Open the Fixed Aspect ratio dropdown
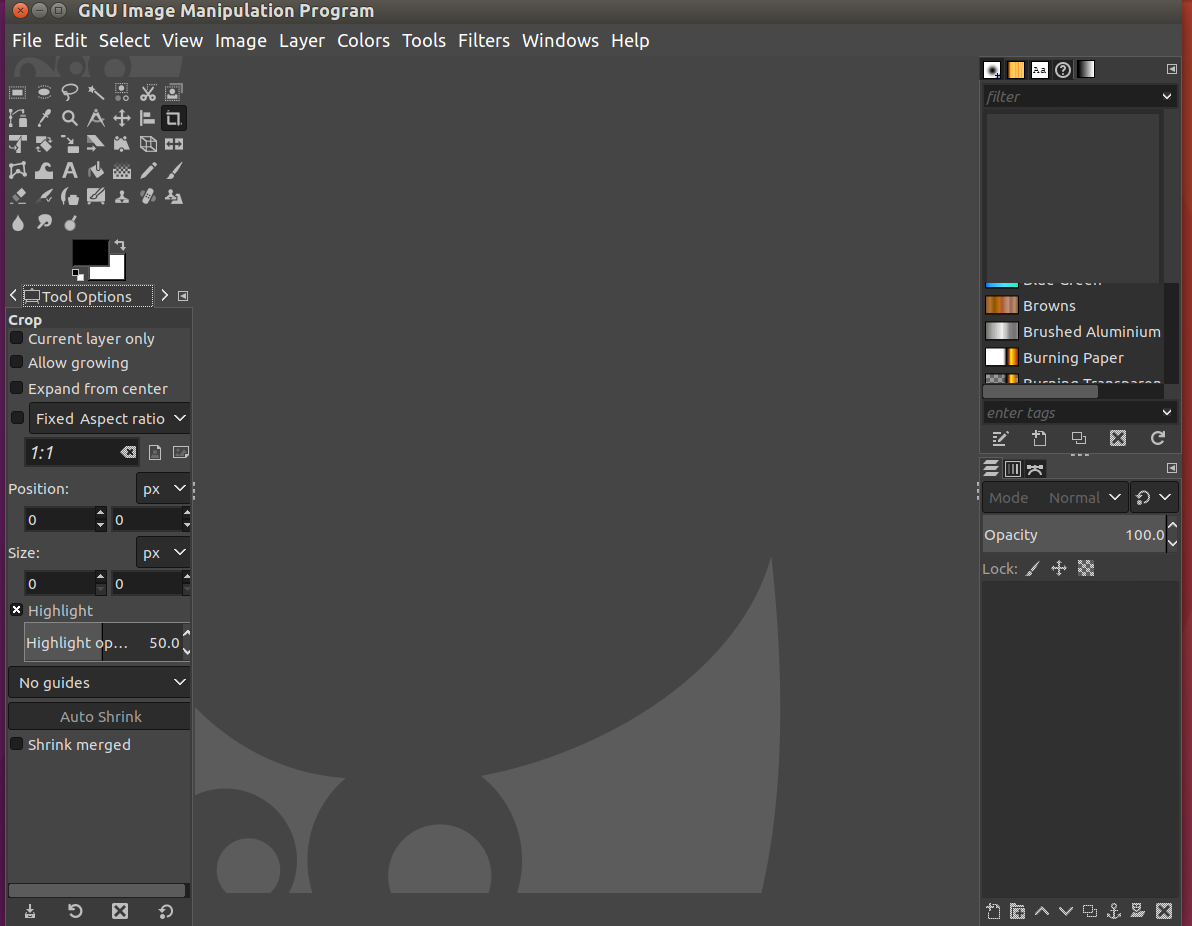 pos(109,419)
